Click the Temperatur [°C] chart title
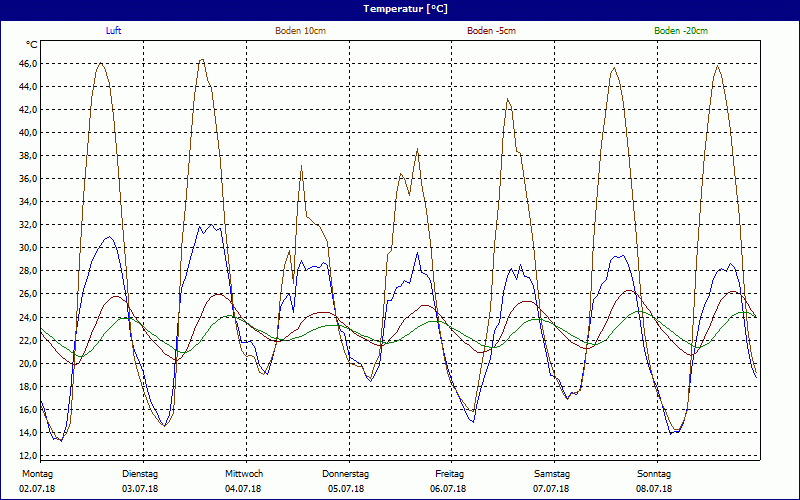 tap(400, 8)
